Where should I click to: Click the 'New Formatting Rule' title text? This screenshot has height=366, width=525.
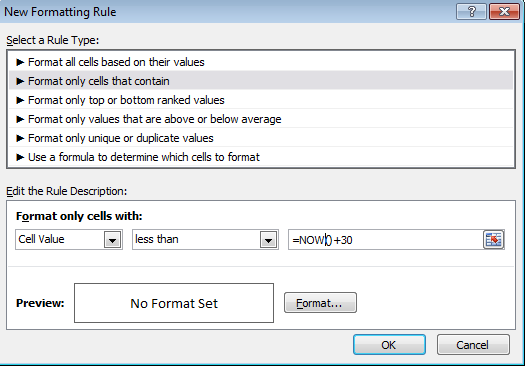tap(60, 12)
